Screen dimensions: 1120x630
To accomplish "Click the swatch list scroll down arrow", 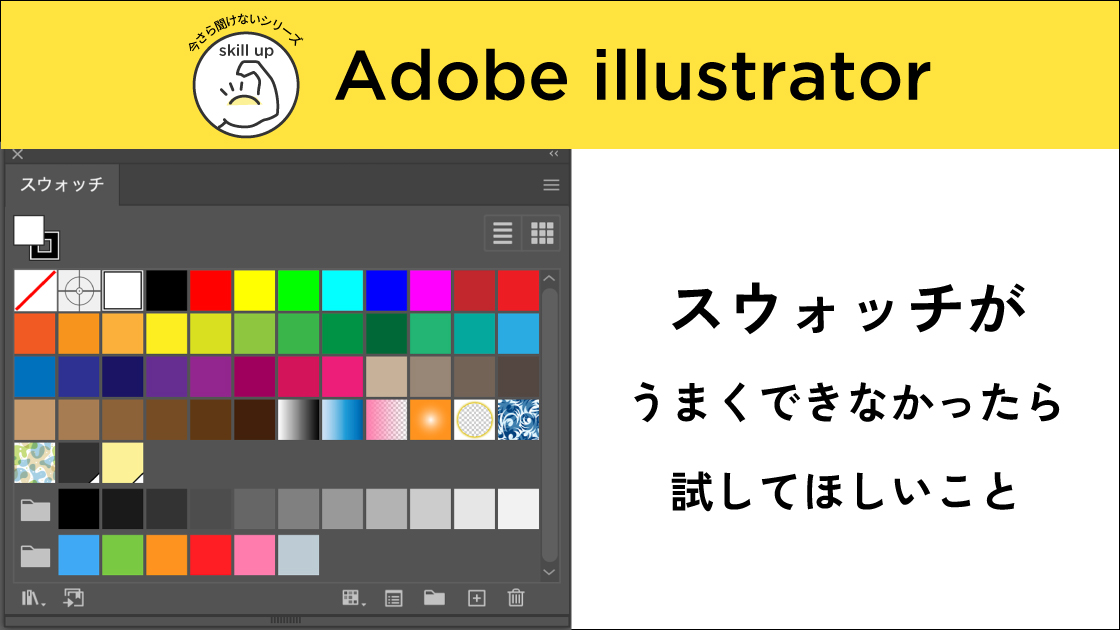I will 549,572.
